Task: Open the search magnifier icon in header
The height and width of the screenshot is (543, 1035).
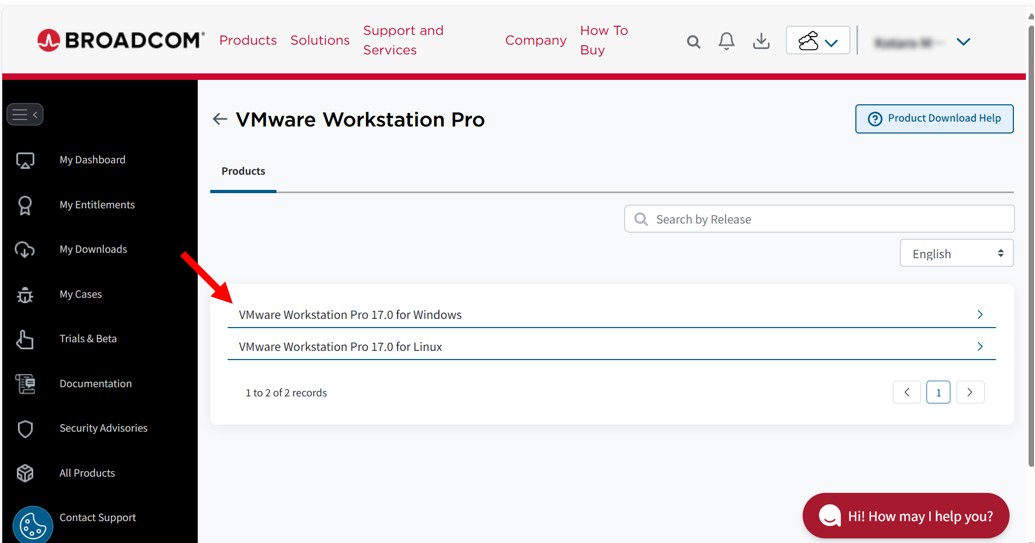Action: (x=693, y=42)
